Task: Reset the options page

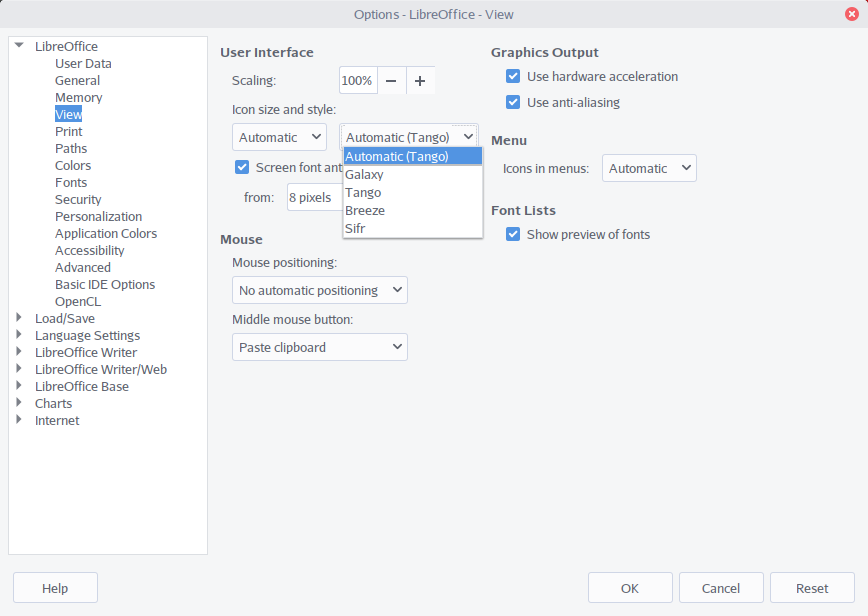Action: click(x=812, y=588)
